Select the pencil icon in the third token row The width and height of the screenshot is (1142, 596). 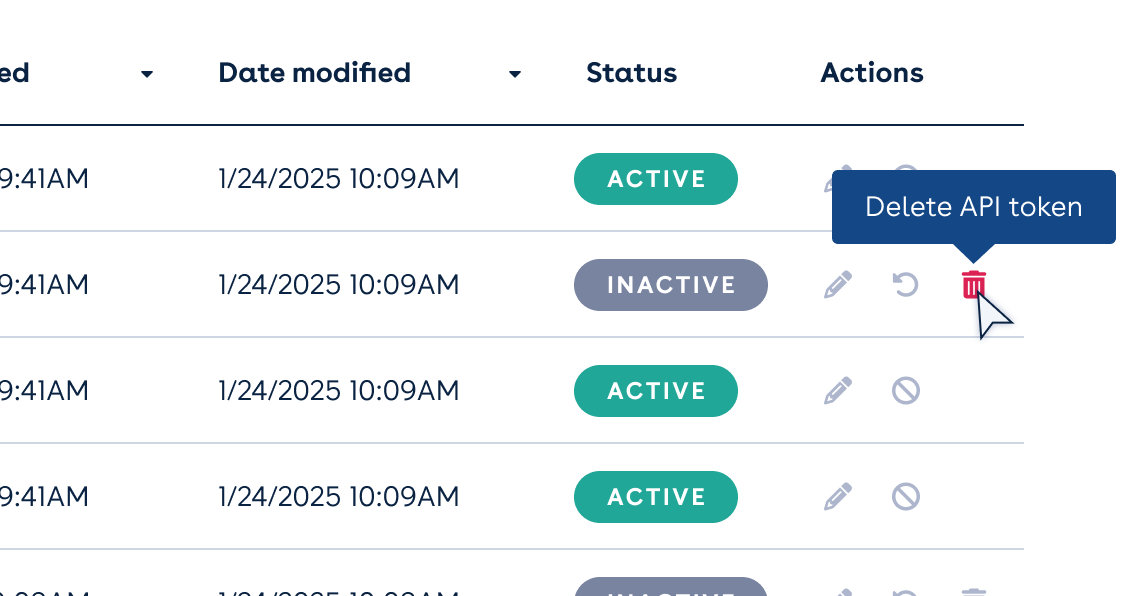click(838, 390)
